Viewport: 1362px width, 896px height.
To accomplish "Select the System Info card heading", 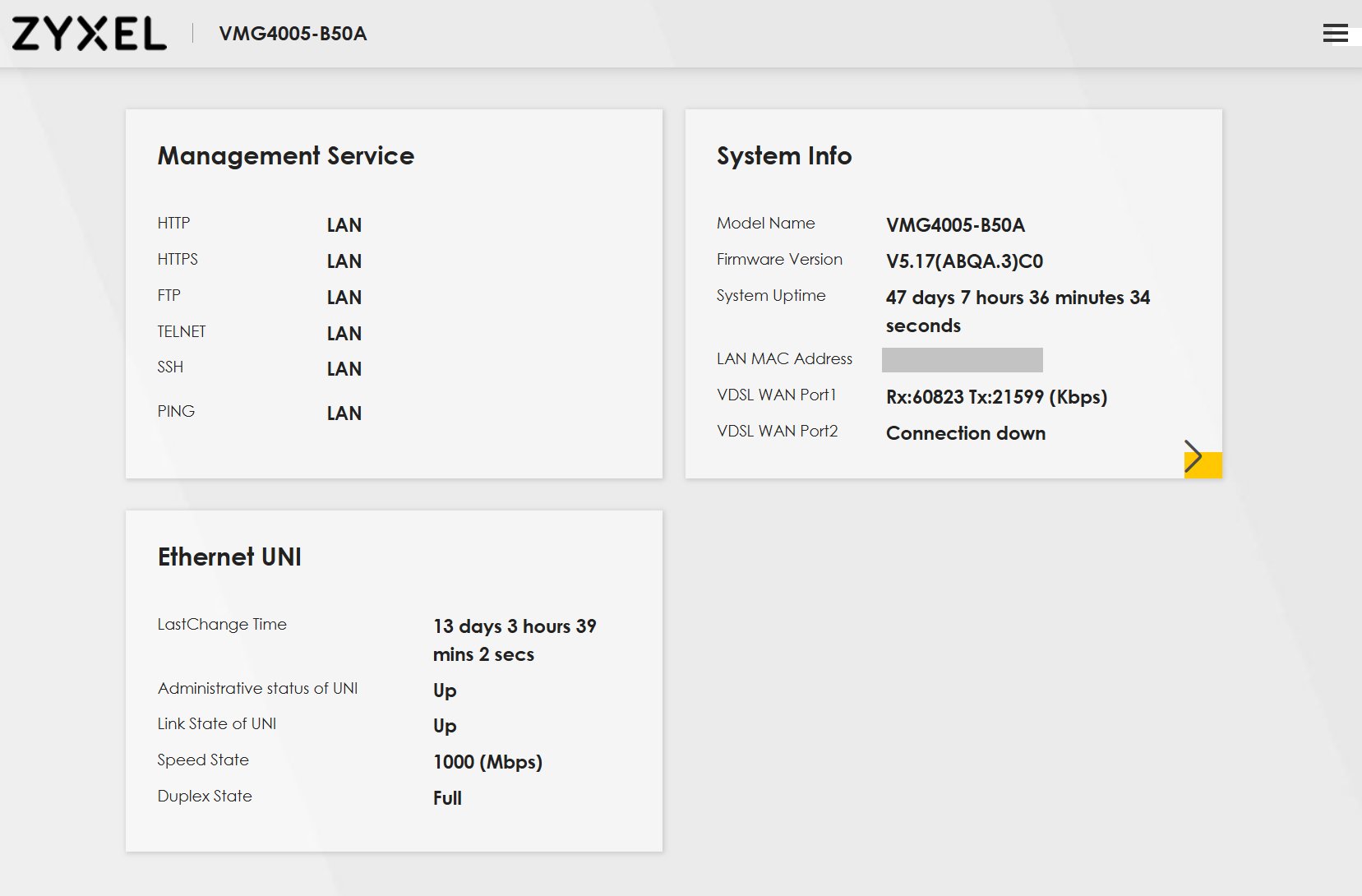I will (783, 155).
